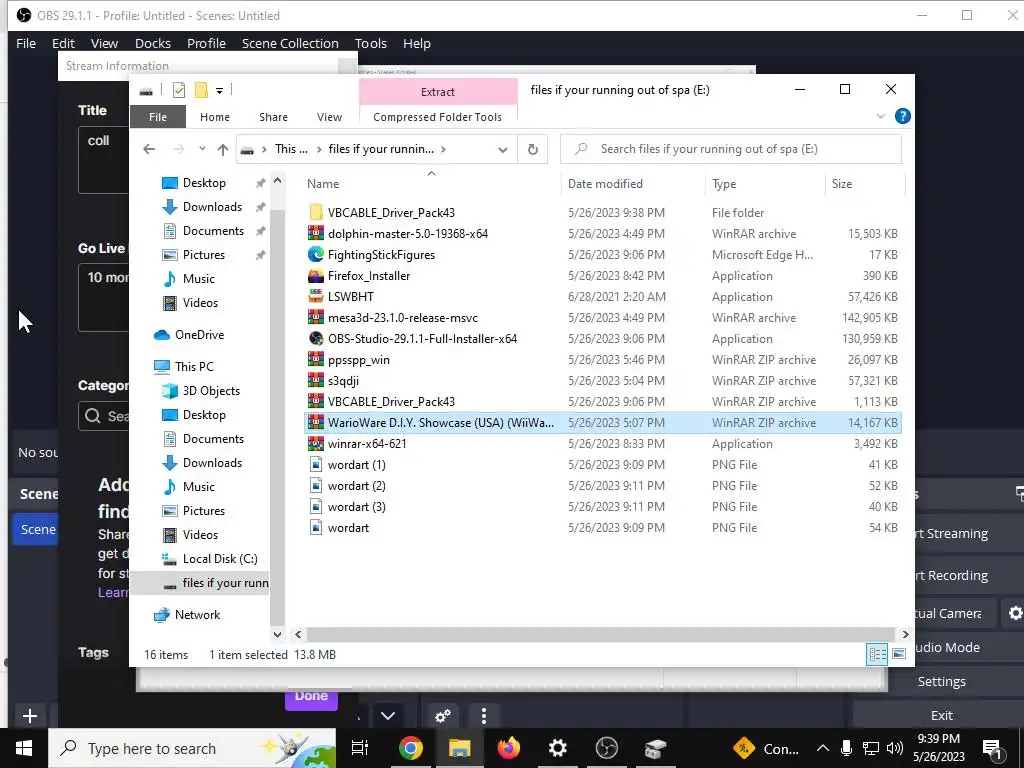
Task: Click the horizontal scrollbar right arrow
Action: click(905, 634)
